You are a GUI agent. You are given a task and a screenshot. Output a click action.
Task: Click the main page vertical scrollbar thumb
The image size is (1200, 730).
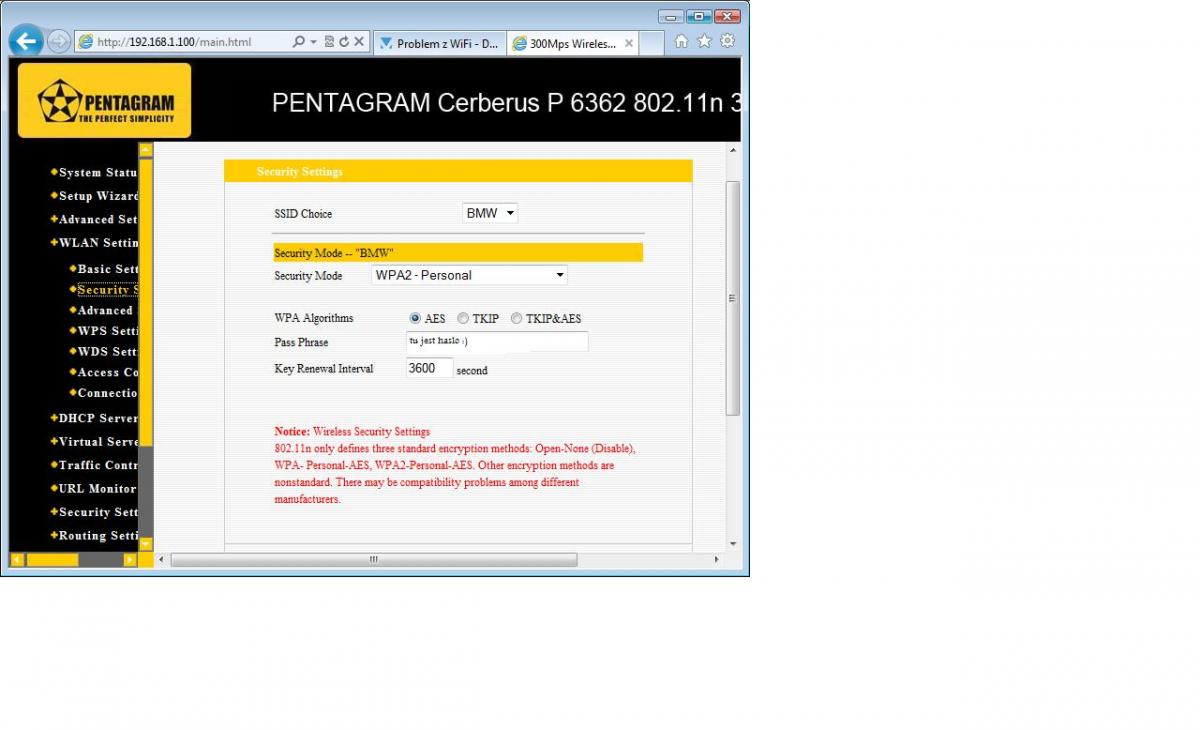732,298
